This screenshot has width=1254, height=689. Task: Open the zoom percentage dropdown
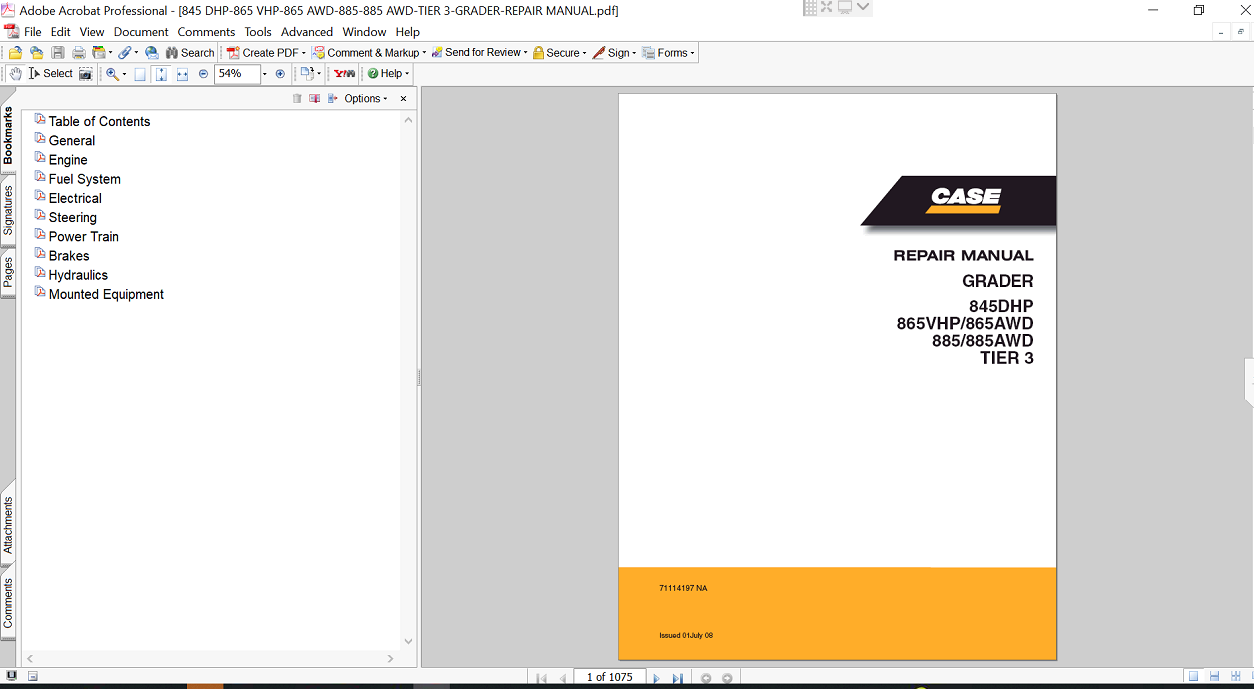click(x=265, y=74)
